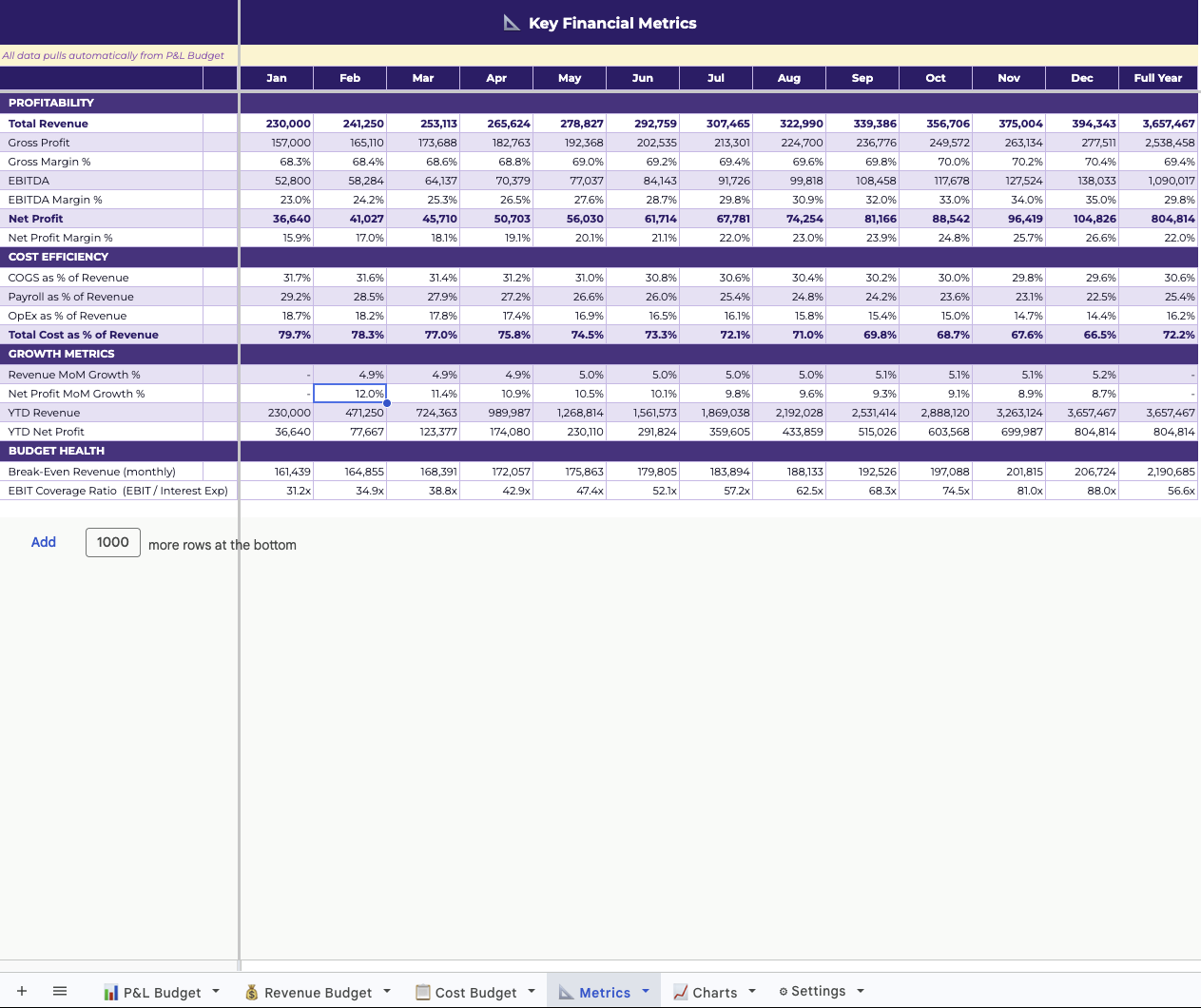The image size is (1201, 1008).
Task: Select Nov OpEx cell 14.7%
Action: click(x=1009, y=316)
